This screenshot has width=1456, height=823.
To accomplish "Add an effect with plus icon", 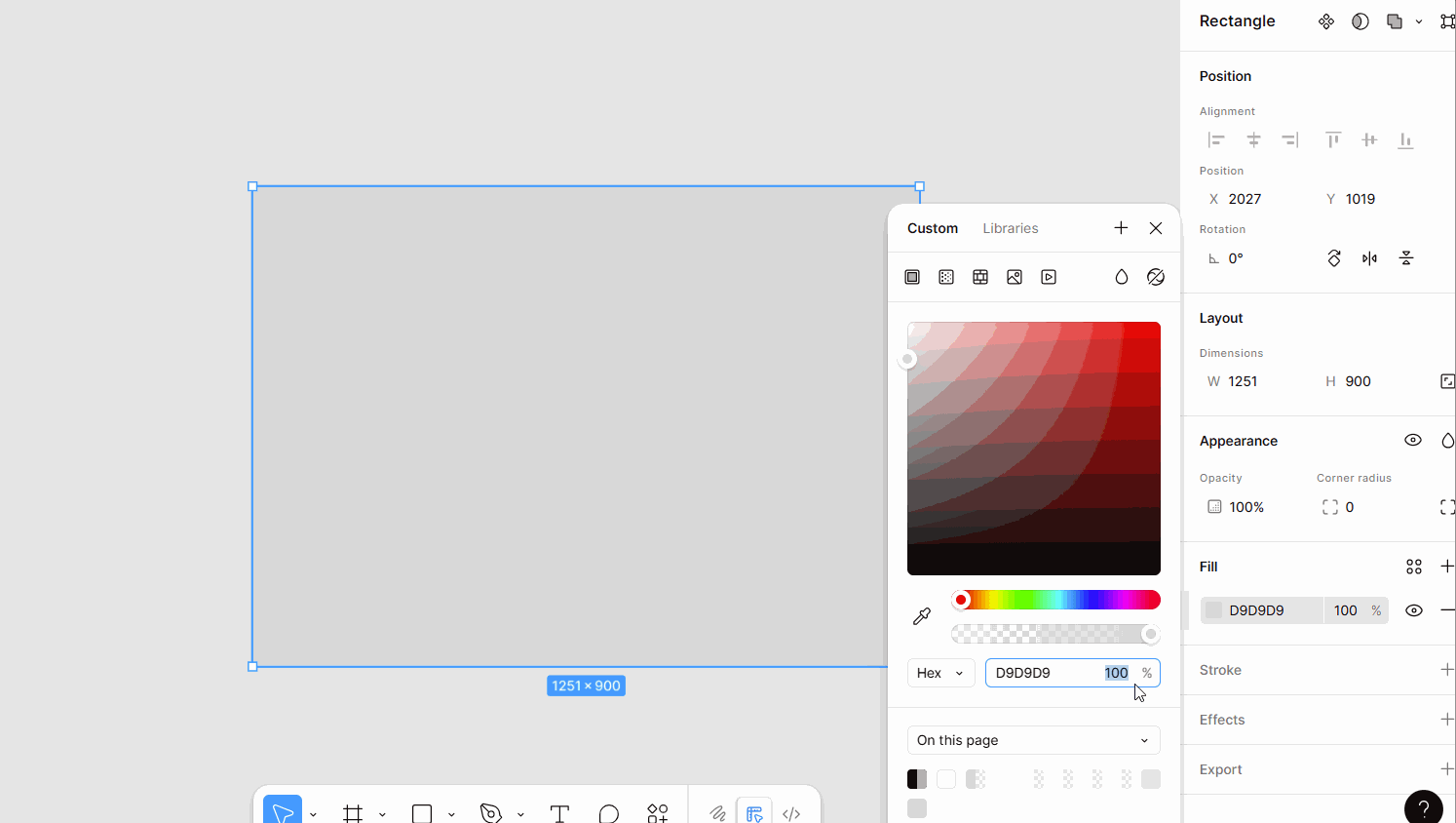I will [1447, 720].
